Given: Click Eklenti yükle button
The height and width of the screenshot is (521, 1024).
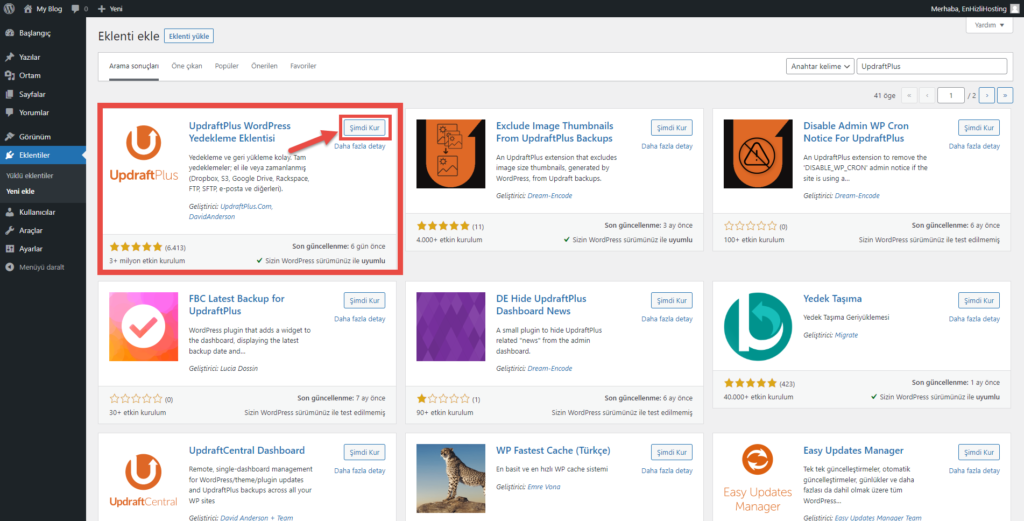Looking at the screenshot, I should [x=189, y=37].
